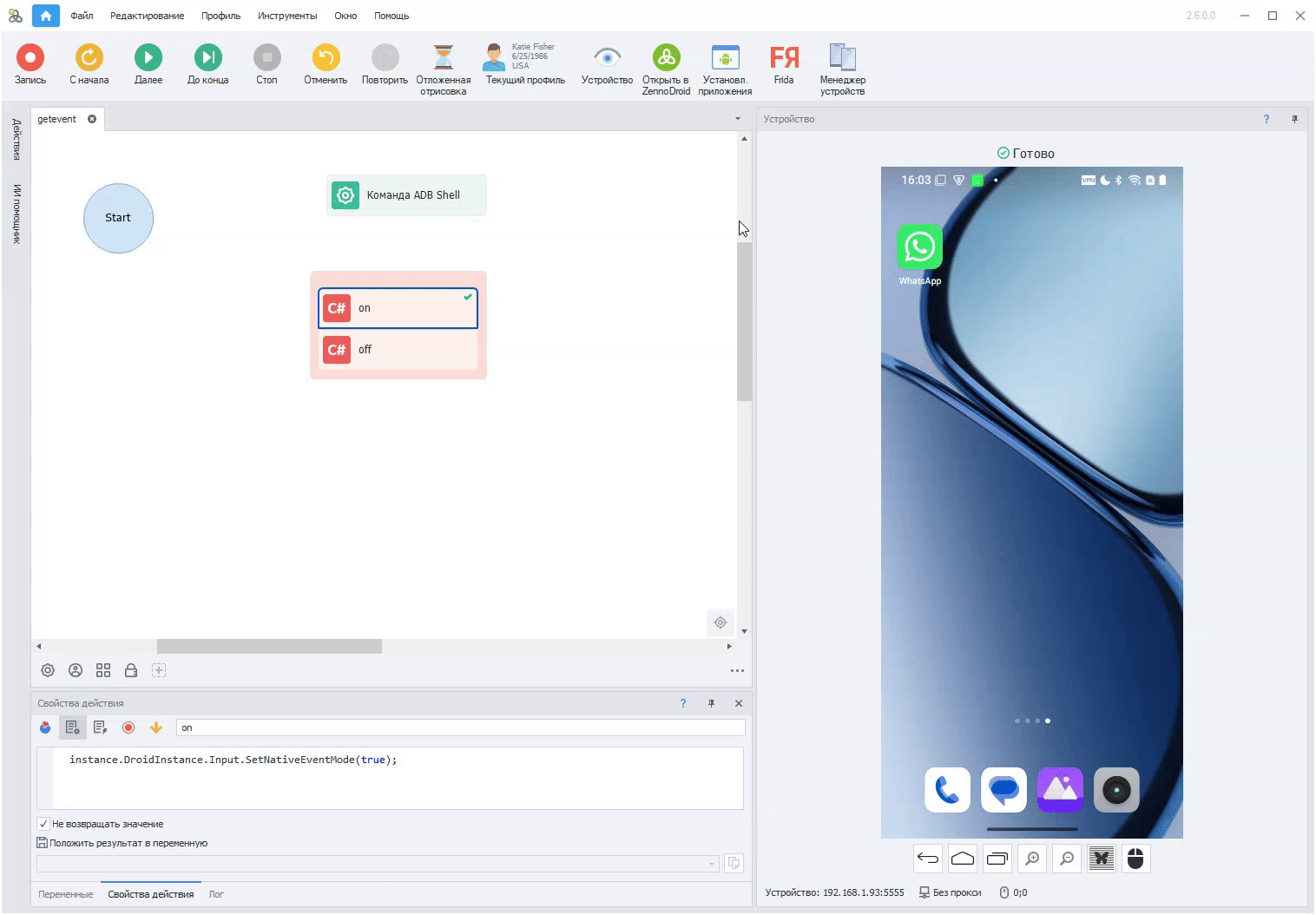Click the dashed plus group icon
The image size is (1316, 915).
pyautogui.click(x=159, y=670)
